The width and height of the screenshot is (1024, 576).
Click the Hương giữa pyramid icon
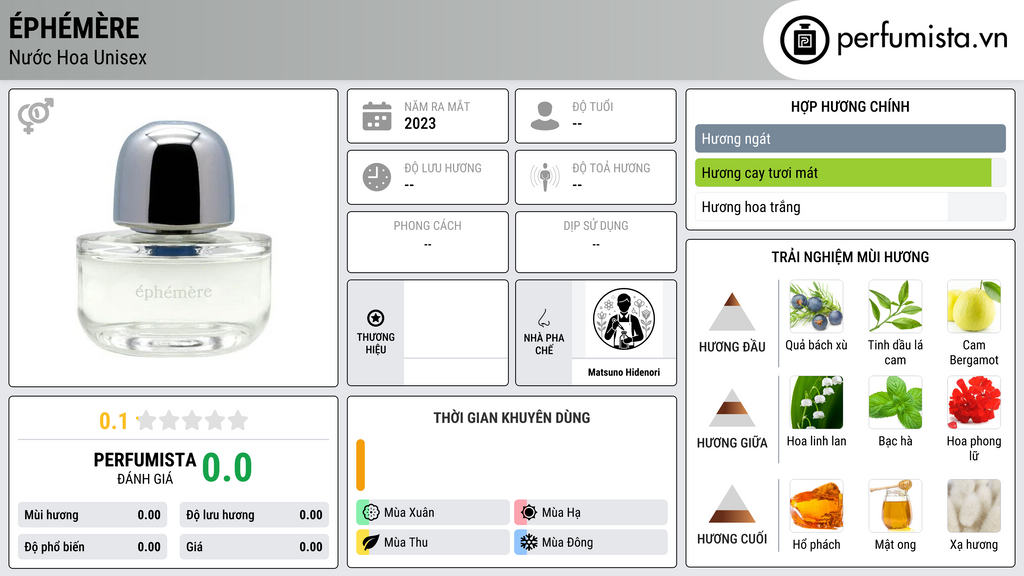pyautogui.click(x=732, y=408)
